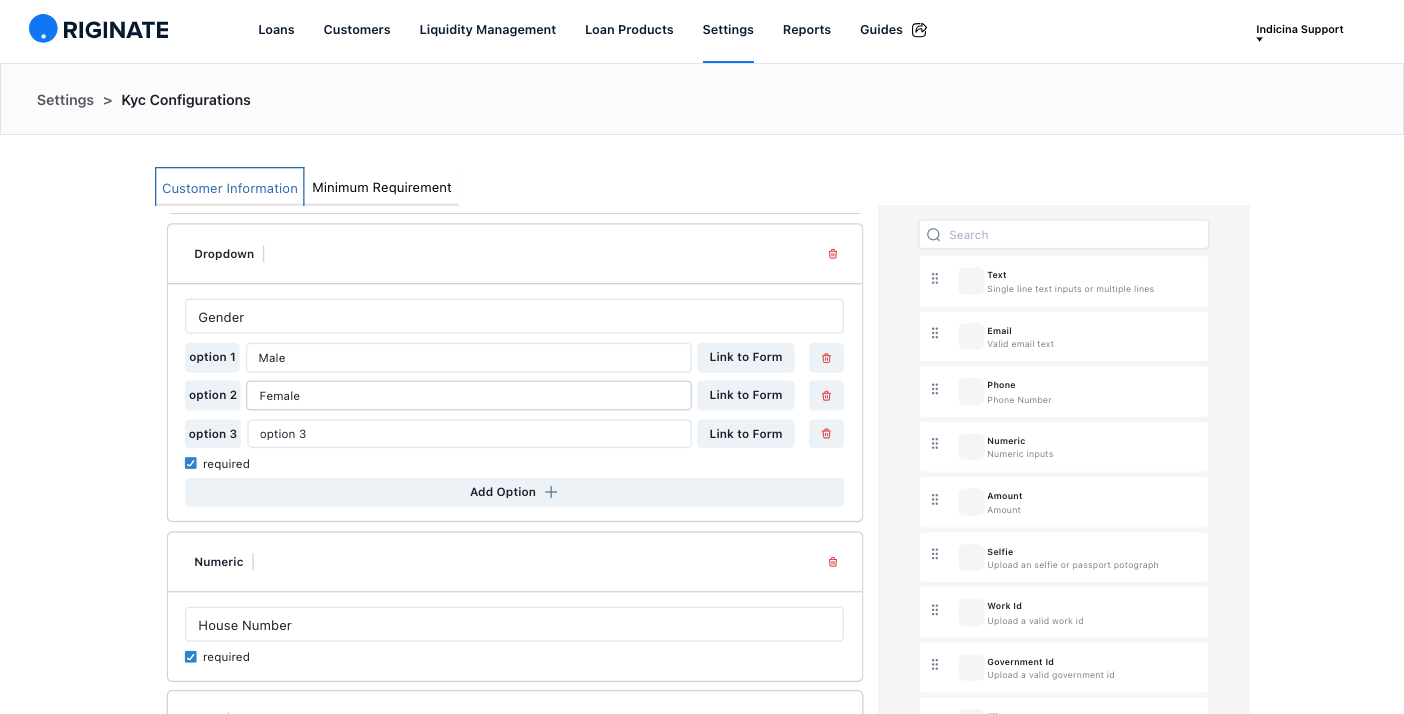Open the Guides link
The width and height of the screenshot is (1404, 714).
[881, 30]
